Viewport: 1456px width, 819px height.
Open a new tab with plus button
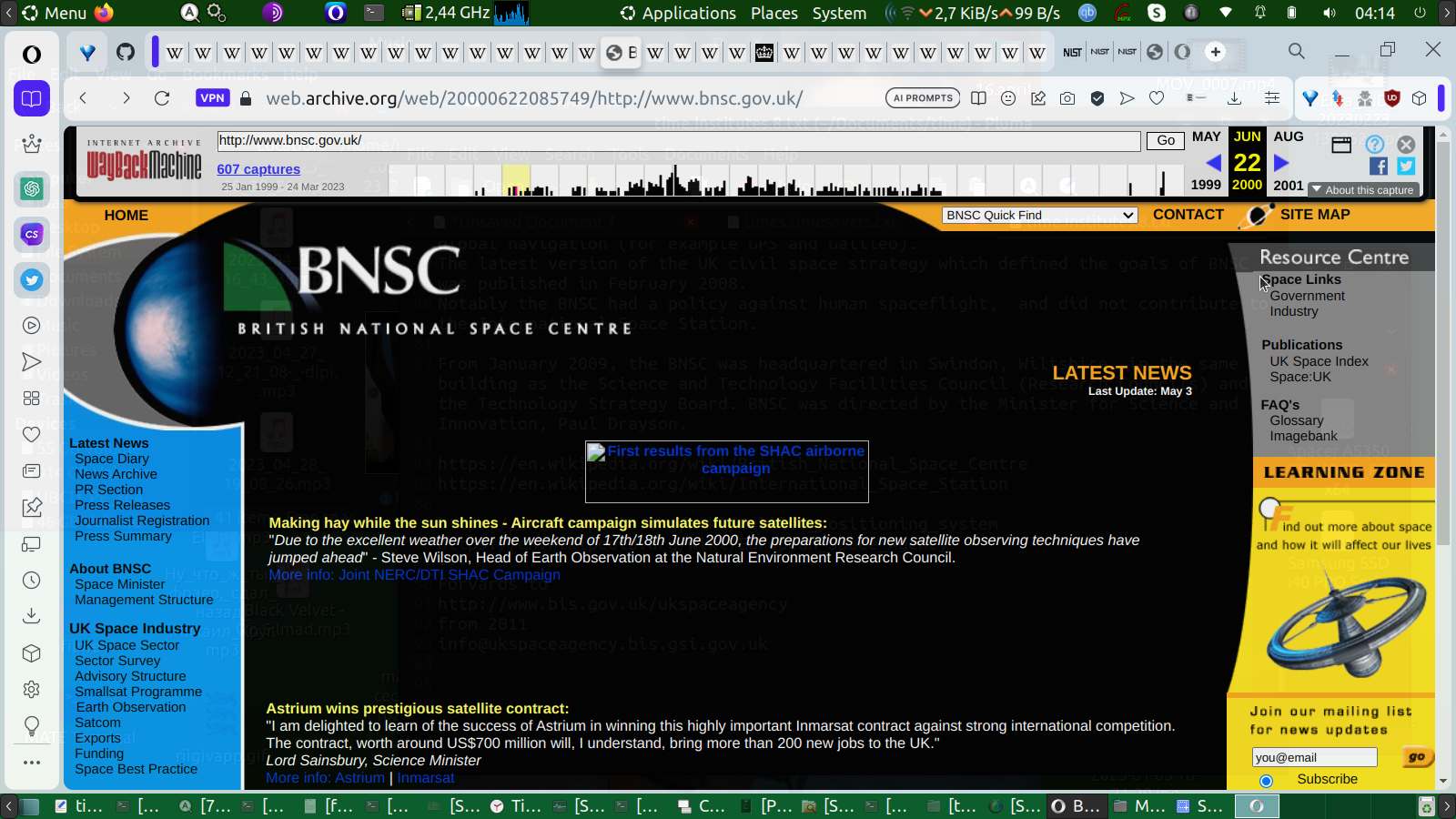point(1216,52)
